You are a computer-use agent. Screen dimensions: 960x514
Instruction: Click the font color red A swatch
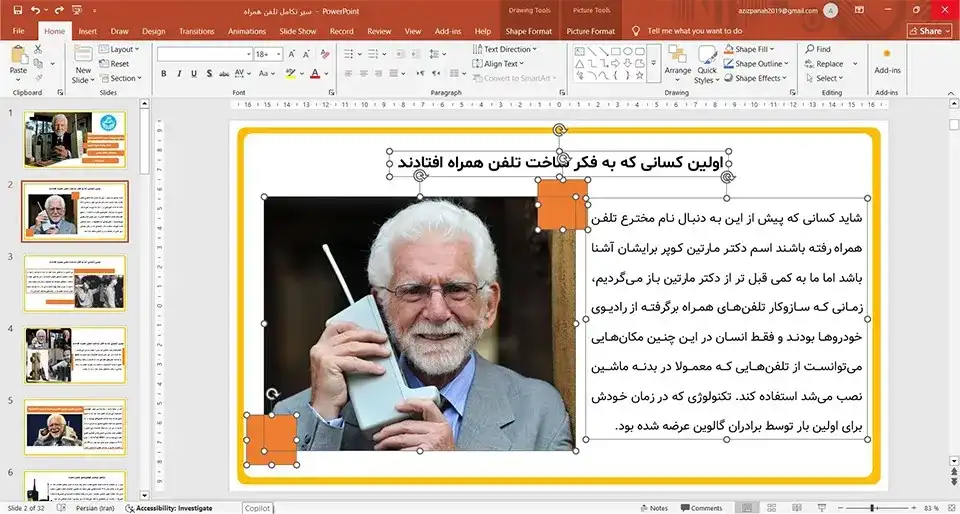315,73
